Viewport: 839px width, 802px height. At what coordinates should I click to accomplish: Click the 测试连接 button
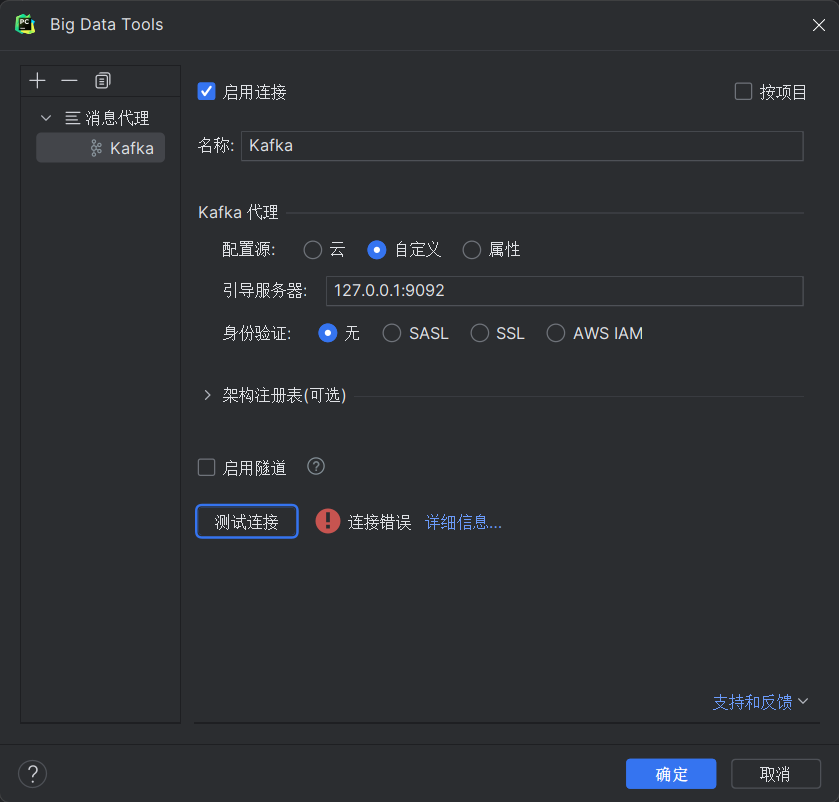click(x=247, y=521)
